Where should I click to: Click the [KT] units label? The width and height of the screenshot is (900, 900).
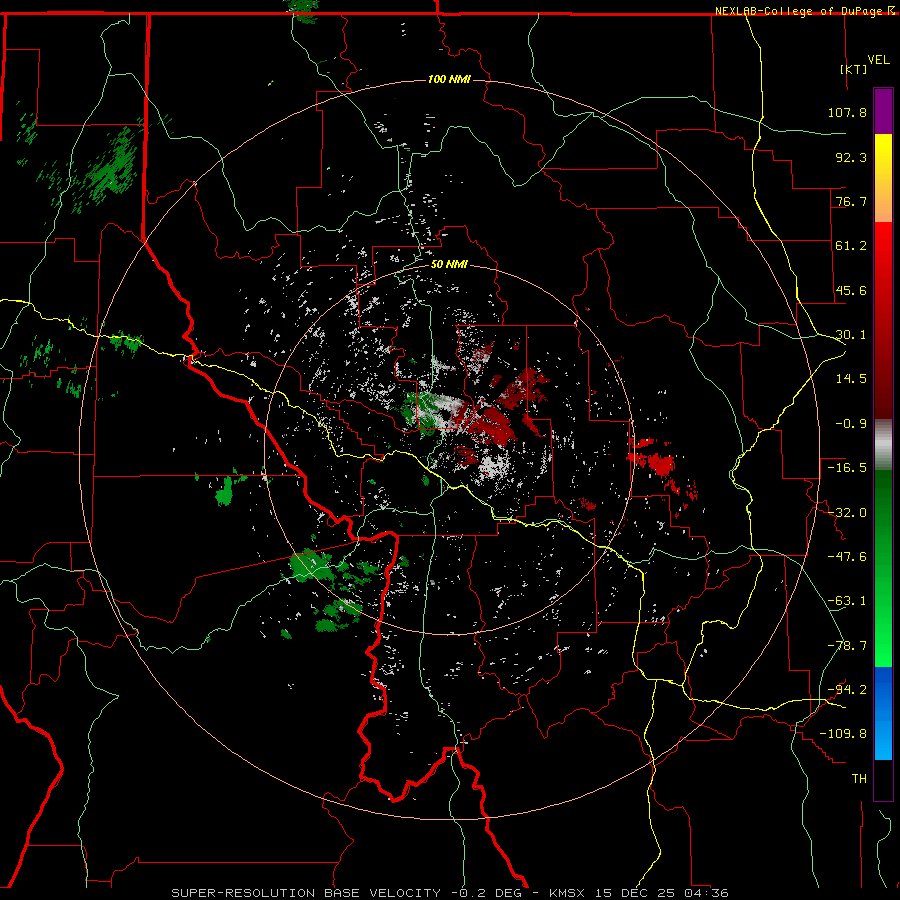point(854,69)
